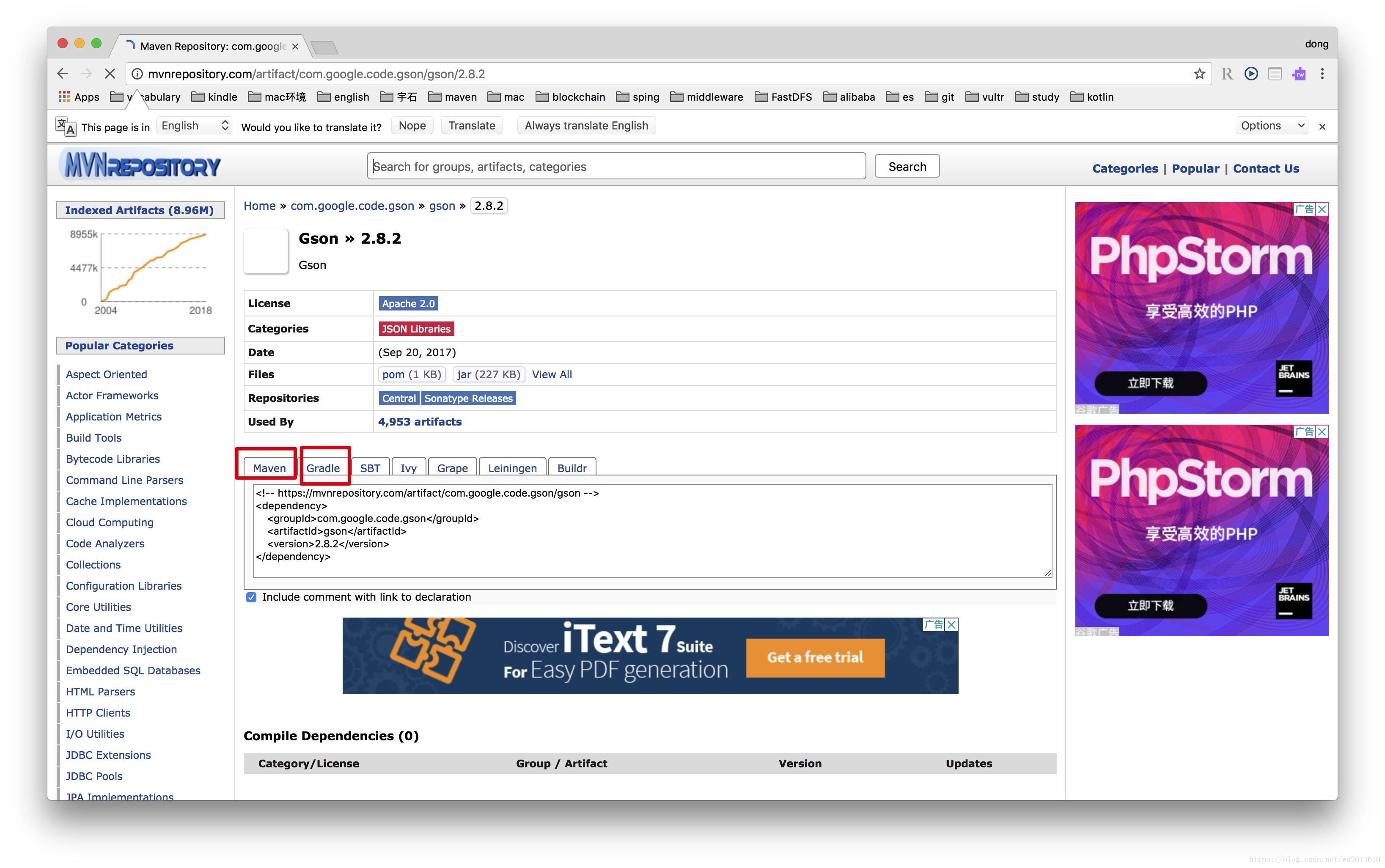1385x868 pixels.
Task: Click the View All files link
Action: pos(552,374)
